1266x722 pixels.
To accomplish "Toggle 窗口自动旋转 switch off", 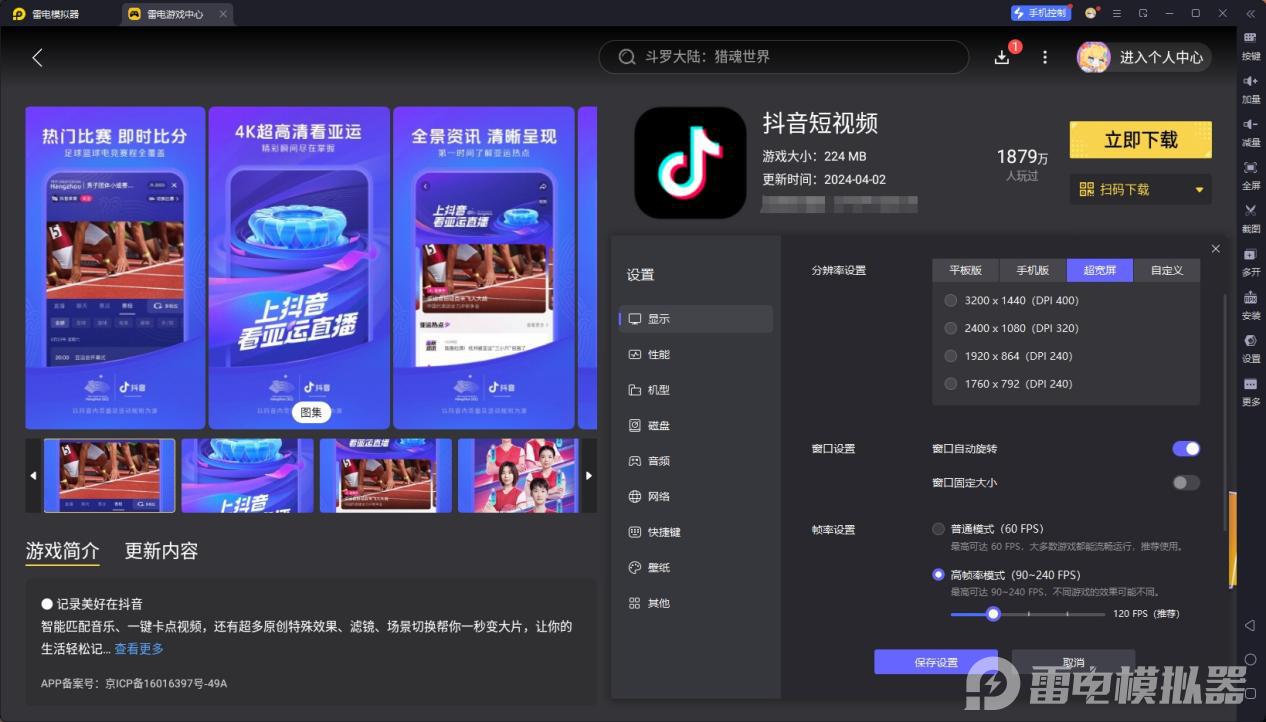I will point(1186,449).
